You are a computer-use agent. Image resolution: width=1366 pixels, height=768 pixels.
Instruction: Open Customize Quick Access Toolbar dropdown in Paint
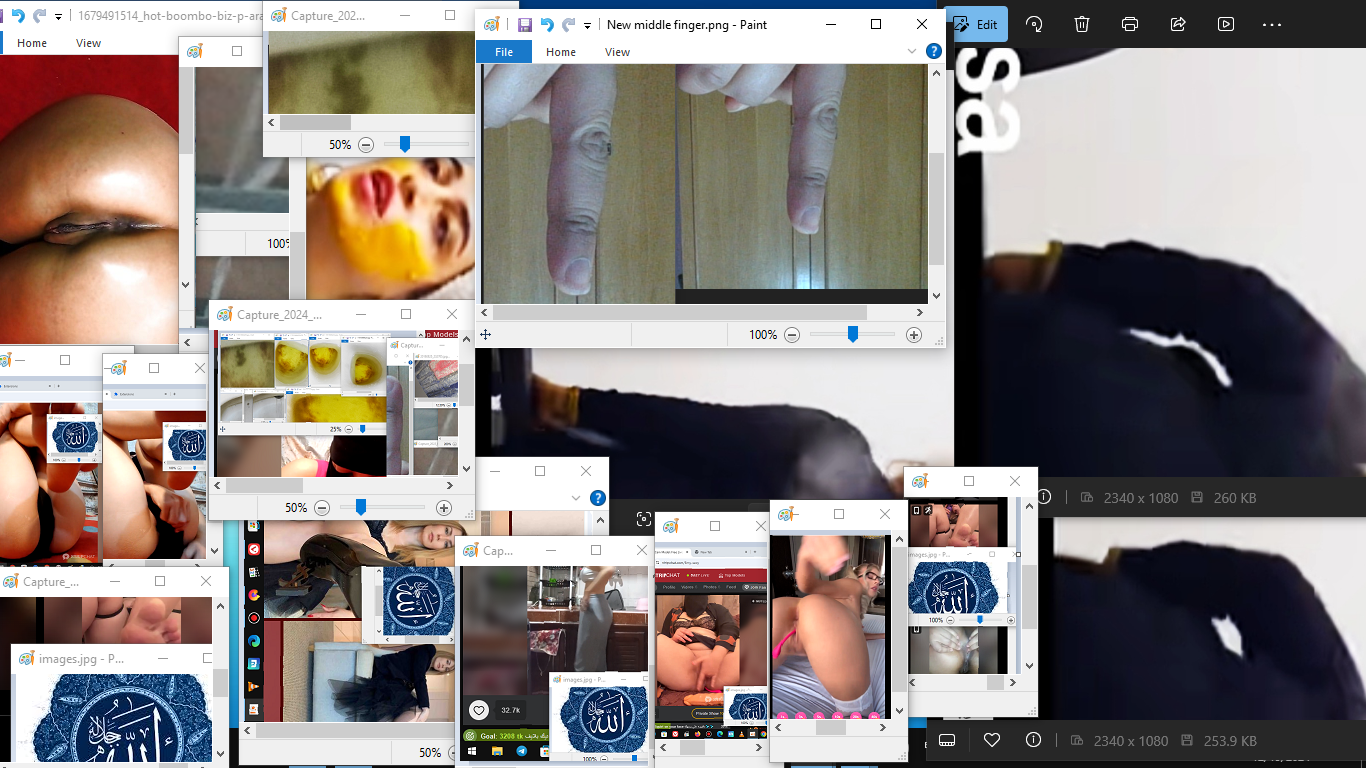point(588,25)
